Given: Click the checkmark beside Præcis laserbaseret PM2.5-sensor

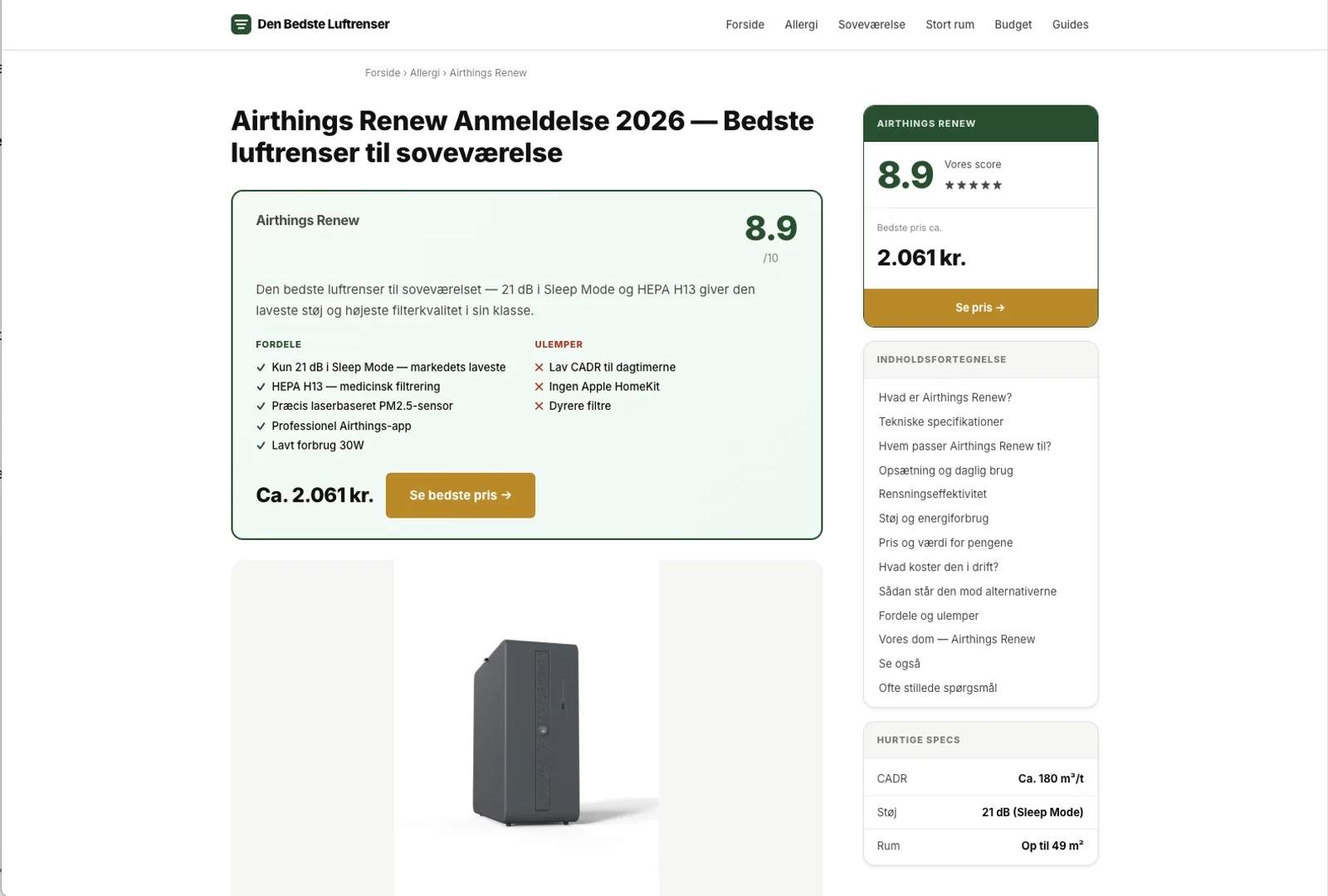Looking at the screenshot, I should (261, 407).
